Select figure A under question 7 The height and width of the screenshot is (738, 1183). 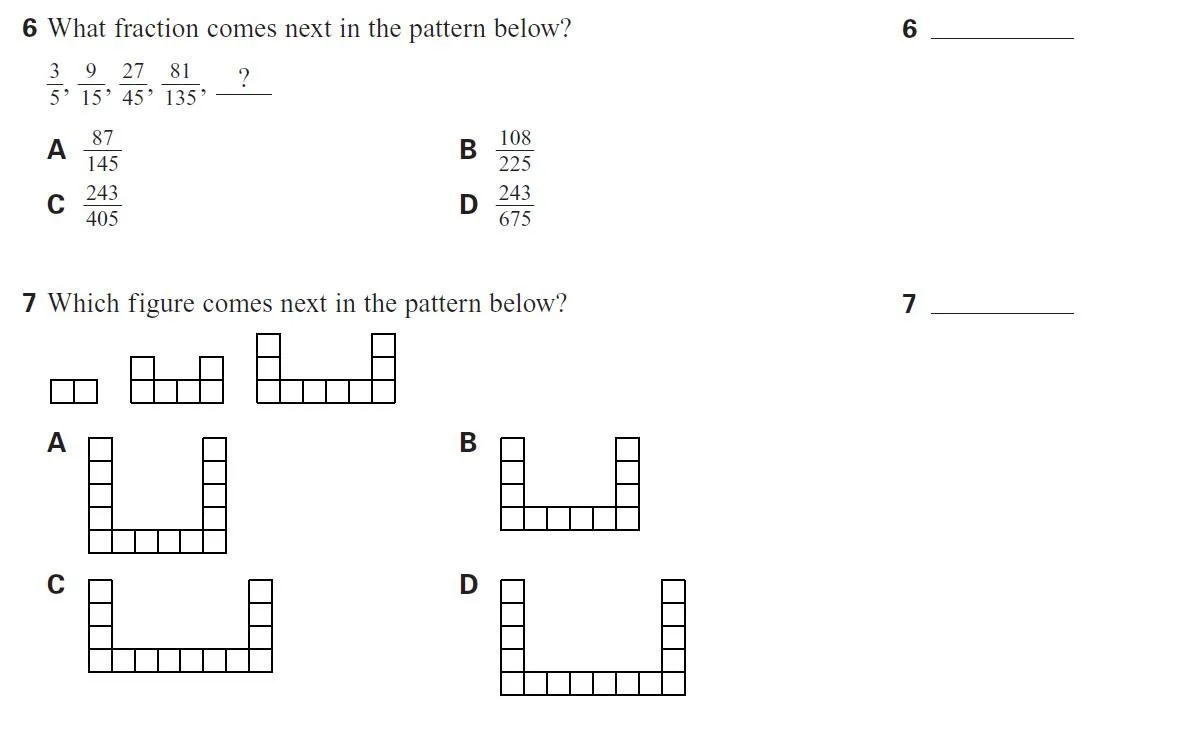click(157, 495)
